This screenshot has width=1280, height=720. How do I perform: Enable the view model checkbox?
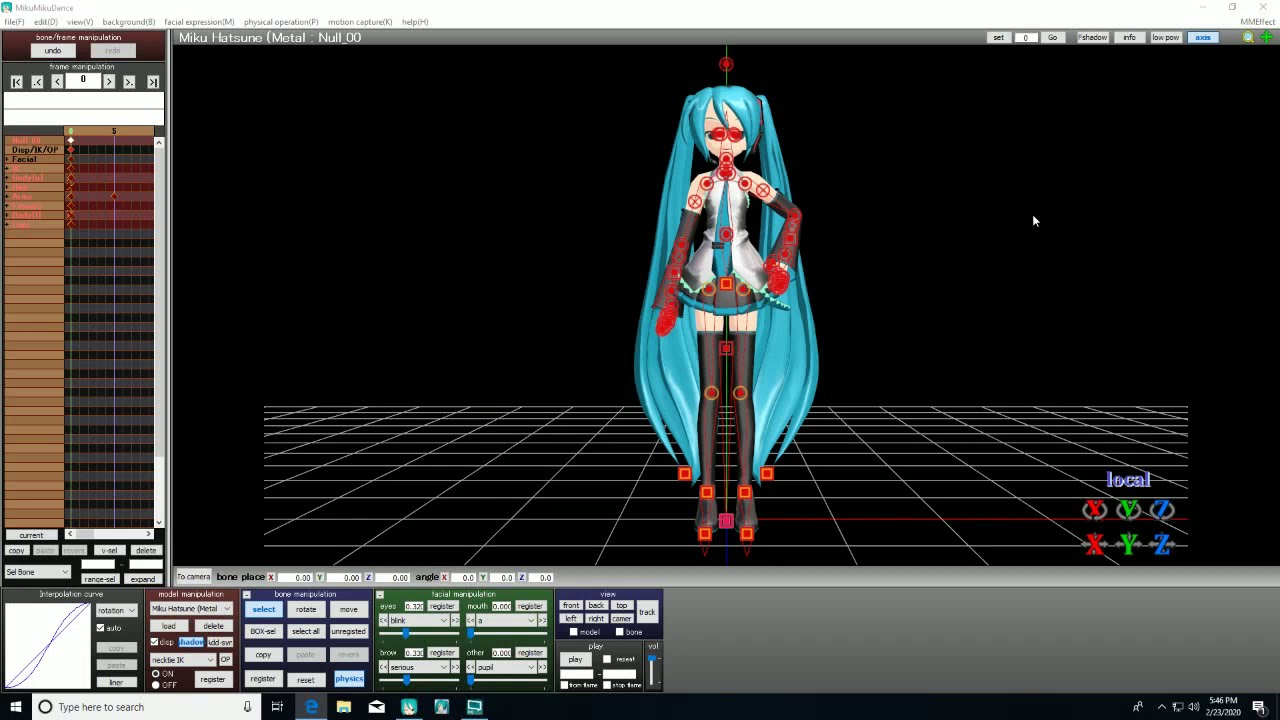point(573,632)
